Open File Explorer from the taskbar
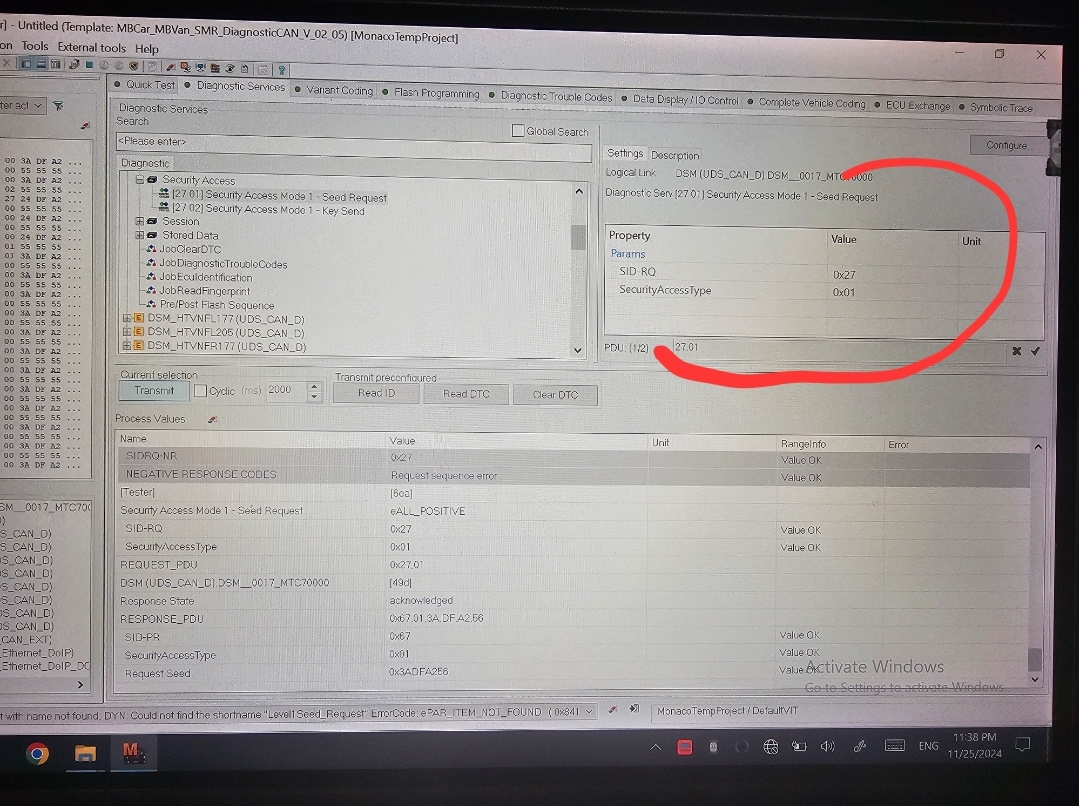1079x806 pixels. click(86, 754)
